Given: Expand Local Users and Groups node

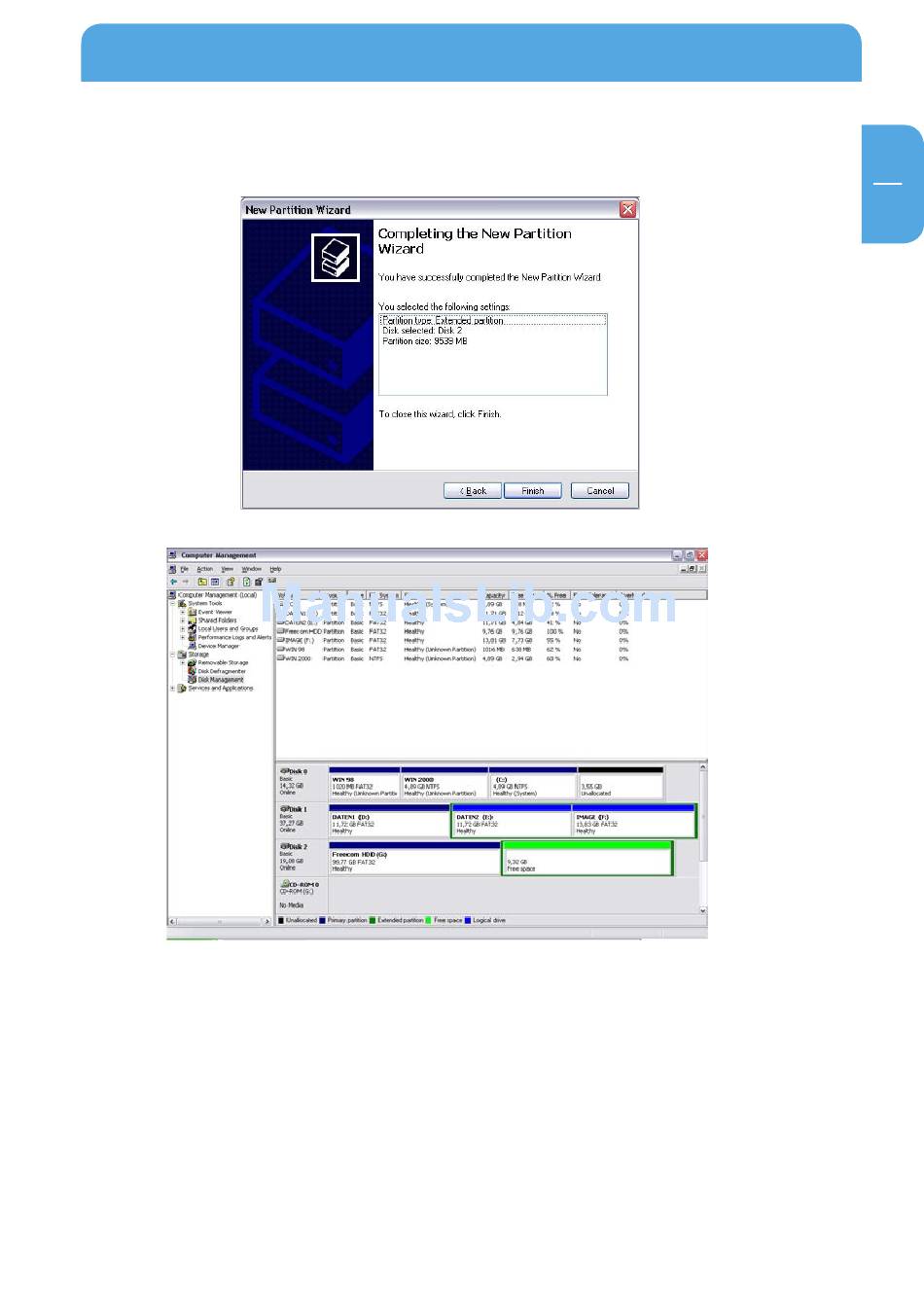Looking at the screenshot, I should [x=182, y=628].
